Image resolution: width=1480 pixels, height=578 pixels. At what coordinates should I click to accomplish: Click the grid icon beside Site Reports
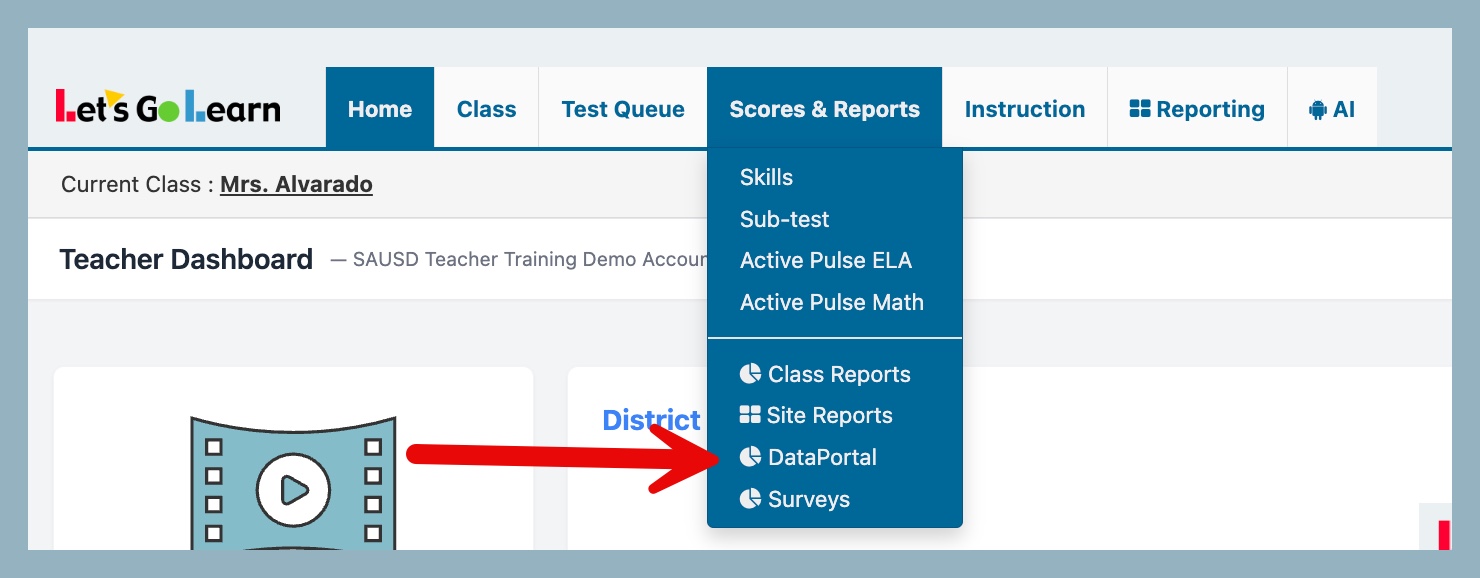point(750,415)
